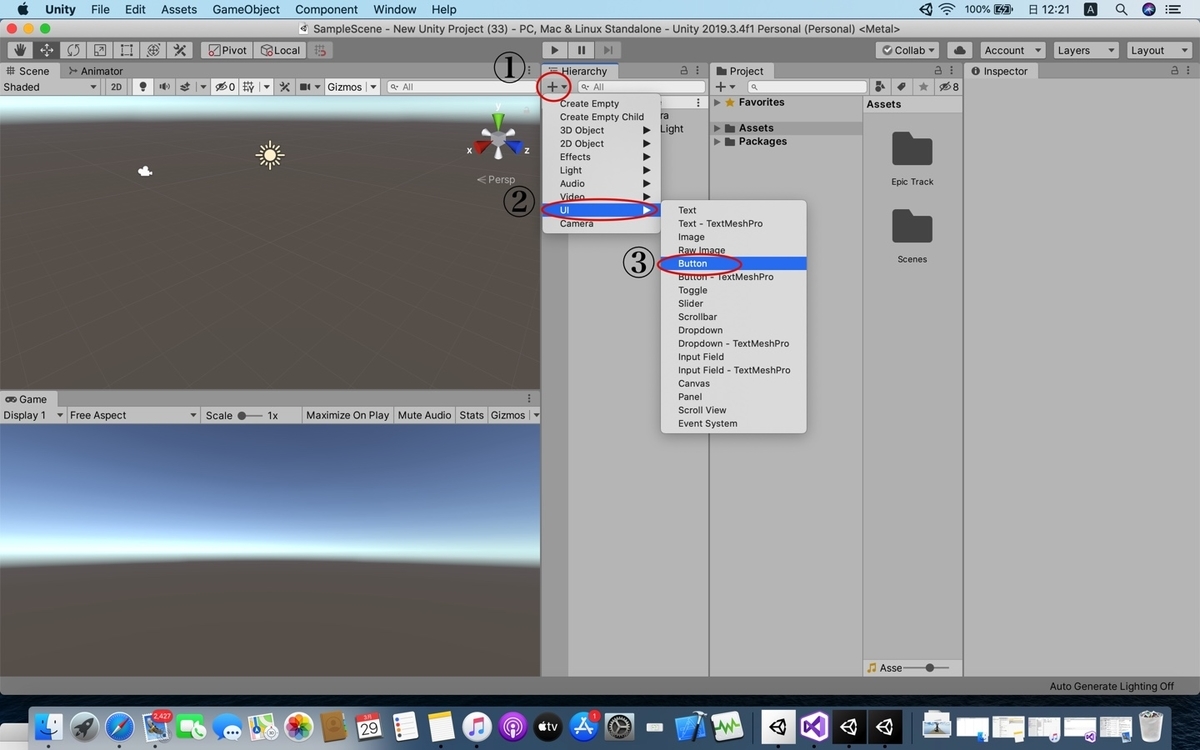Click favorite star icon in Project toolbar
1200x750 pixels.
[x=923, y=87]
